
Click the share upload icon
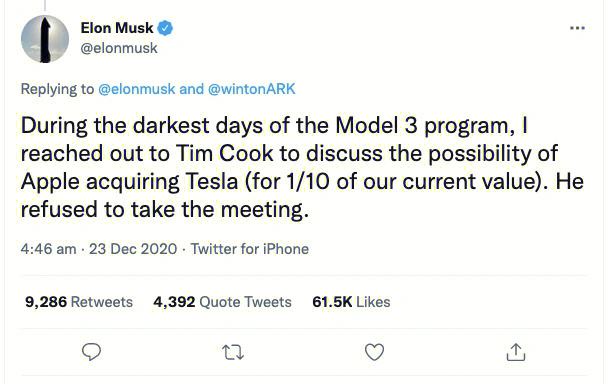click(x=516, y=352)
